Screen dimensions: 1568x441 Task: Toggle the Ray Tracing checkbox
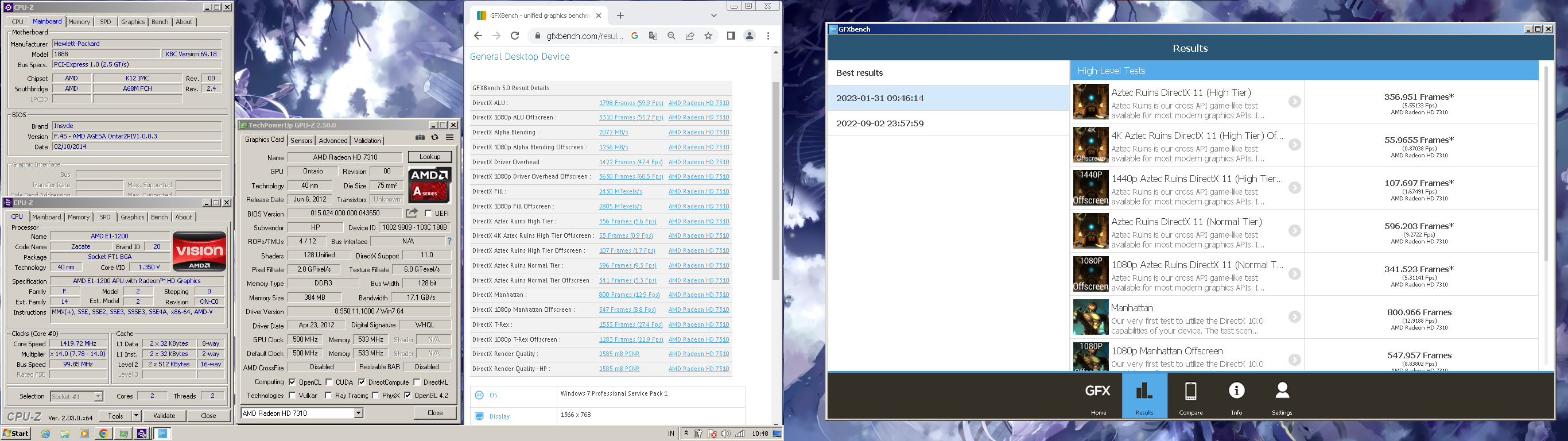tap(329, 396)
